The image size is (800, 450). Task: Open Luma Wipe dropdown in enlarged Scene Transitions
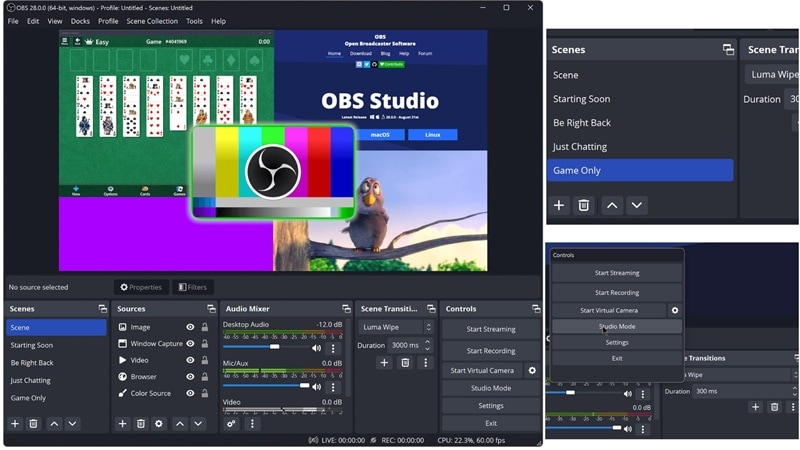coord(772,74)
